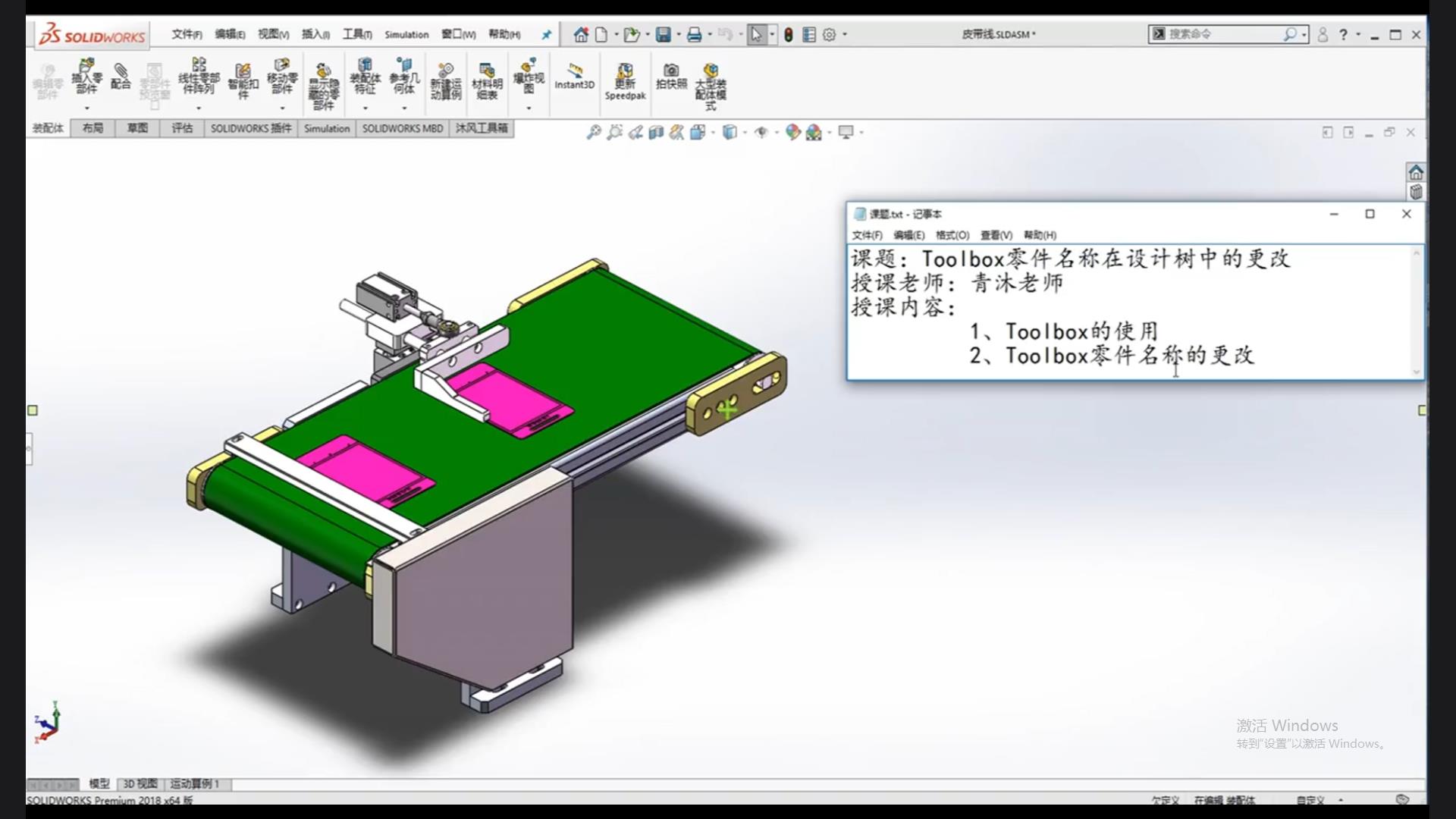Open the 格式(O) menu in Notepad
Viewport: 1456px width, 819px height.
point(952,235)
